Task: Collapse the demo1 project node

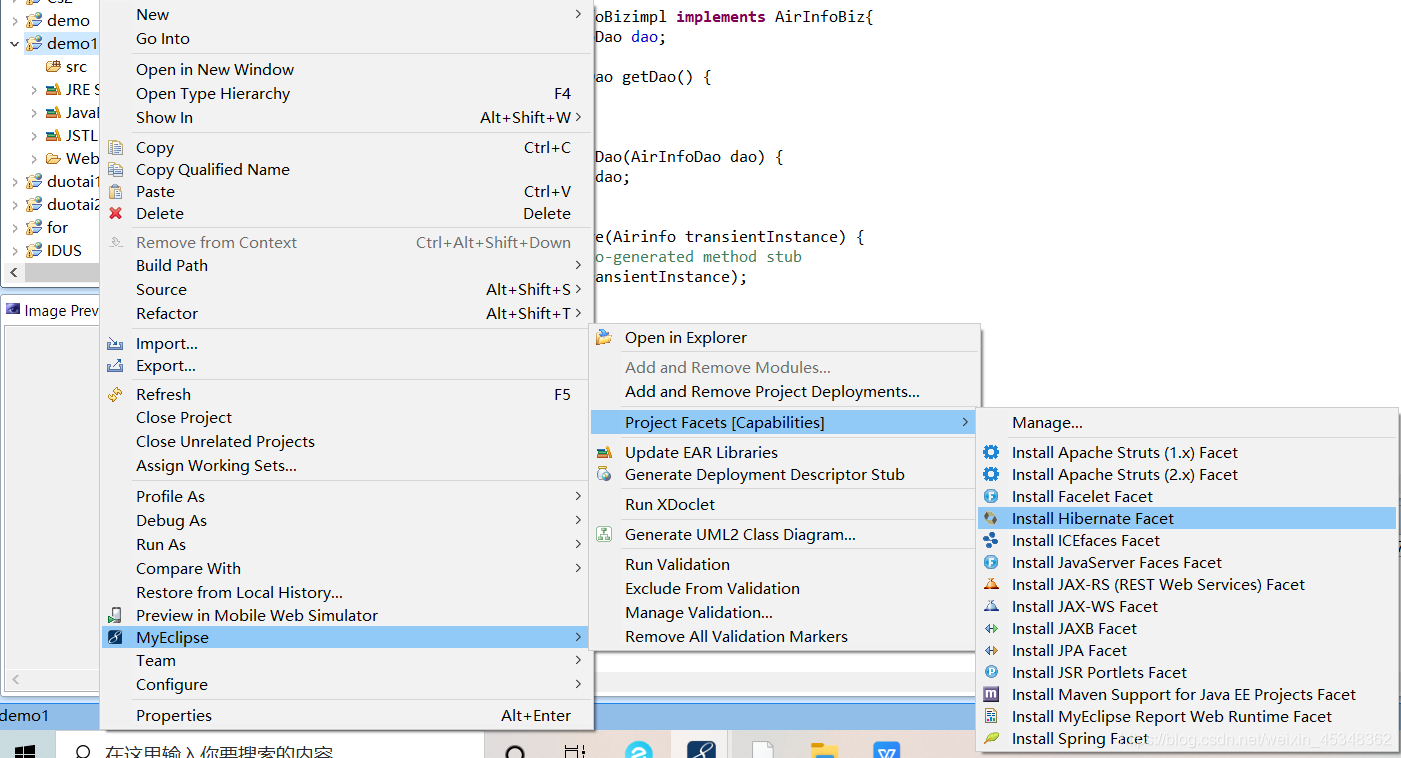Action: tap(15, 44)
